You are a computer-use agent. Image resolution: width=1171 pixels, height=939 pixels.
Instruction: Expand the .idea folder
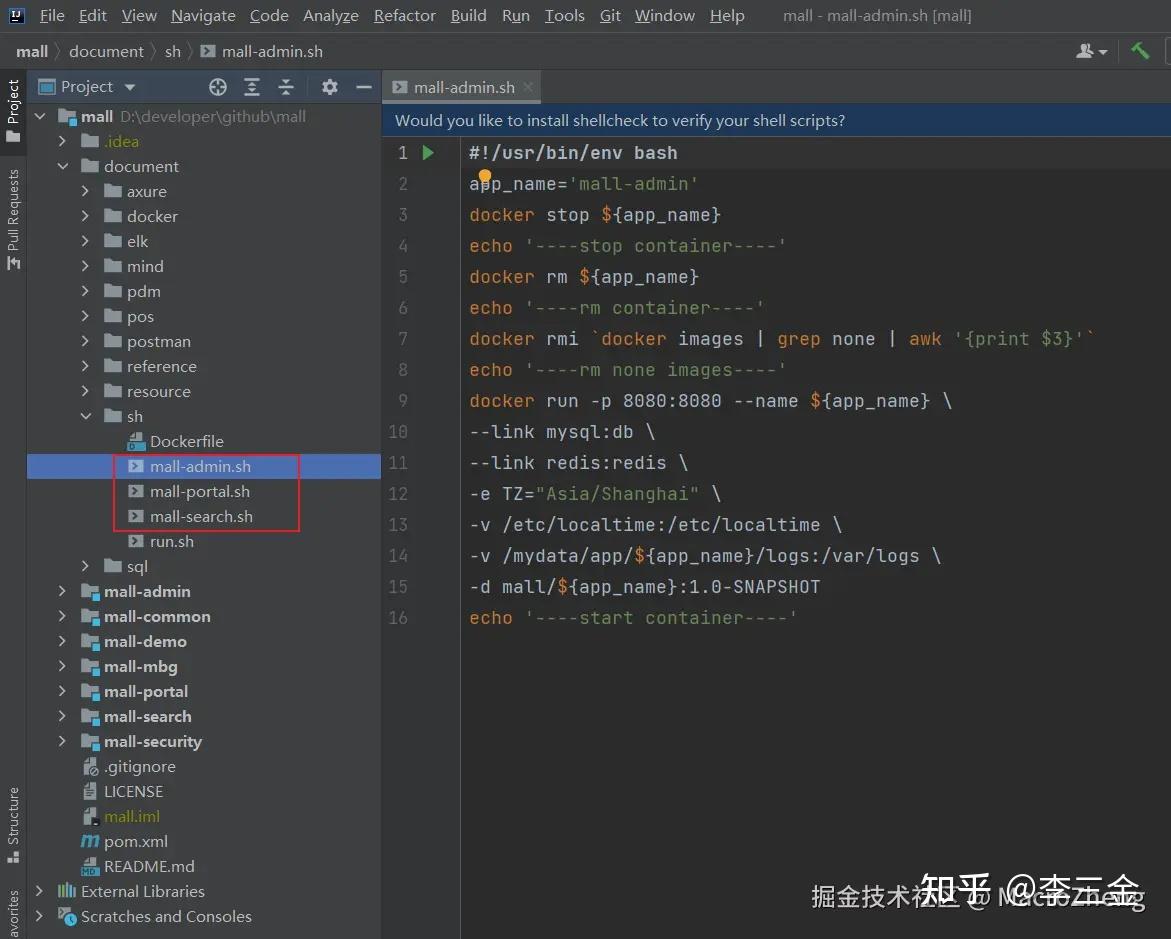(x=63, y=141)
